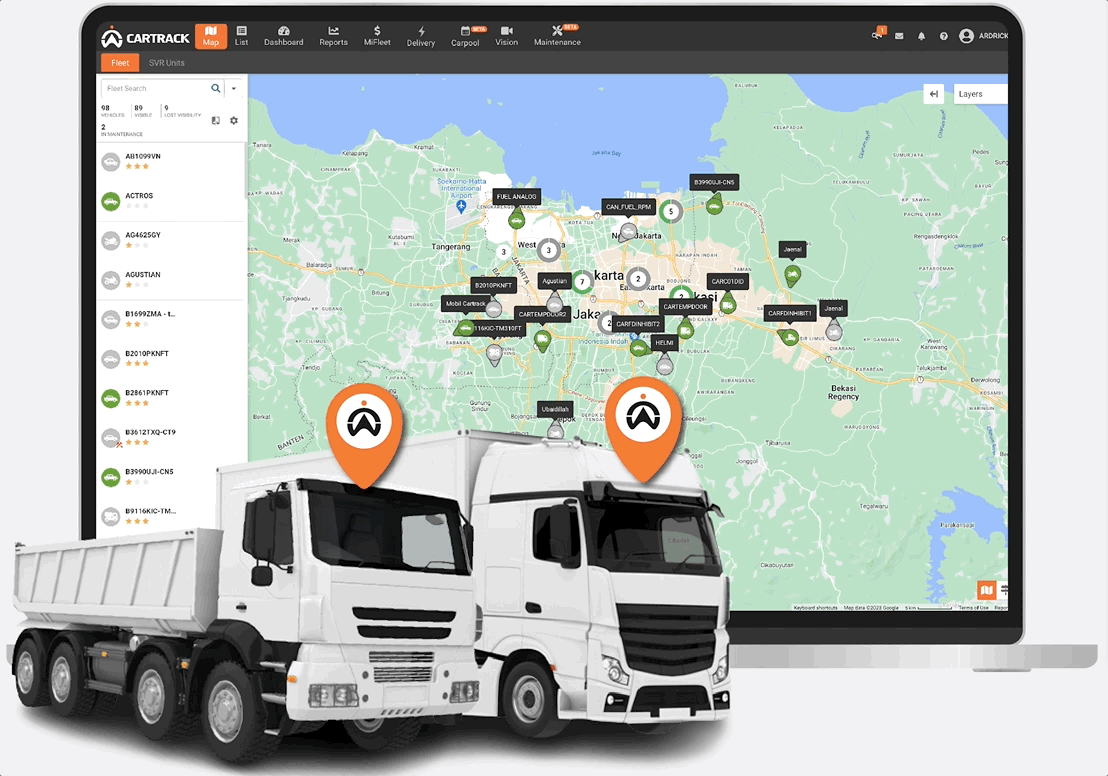Viewport: 1108px width, 776px height.
Task: Click the B2861PKNFT green vehicle icon
Action: pyautogui.click(x=111, y=399)
